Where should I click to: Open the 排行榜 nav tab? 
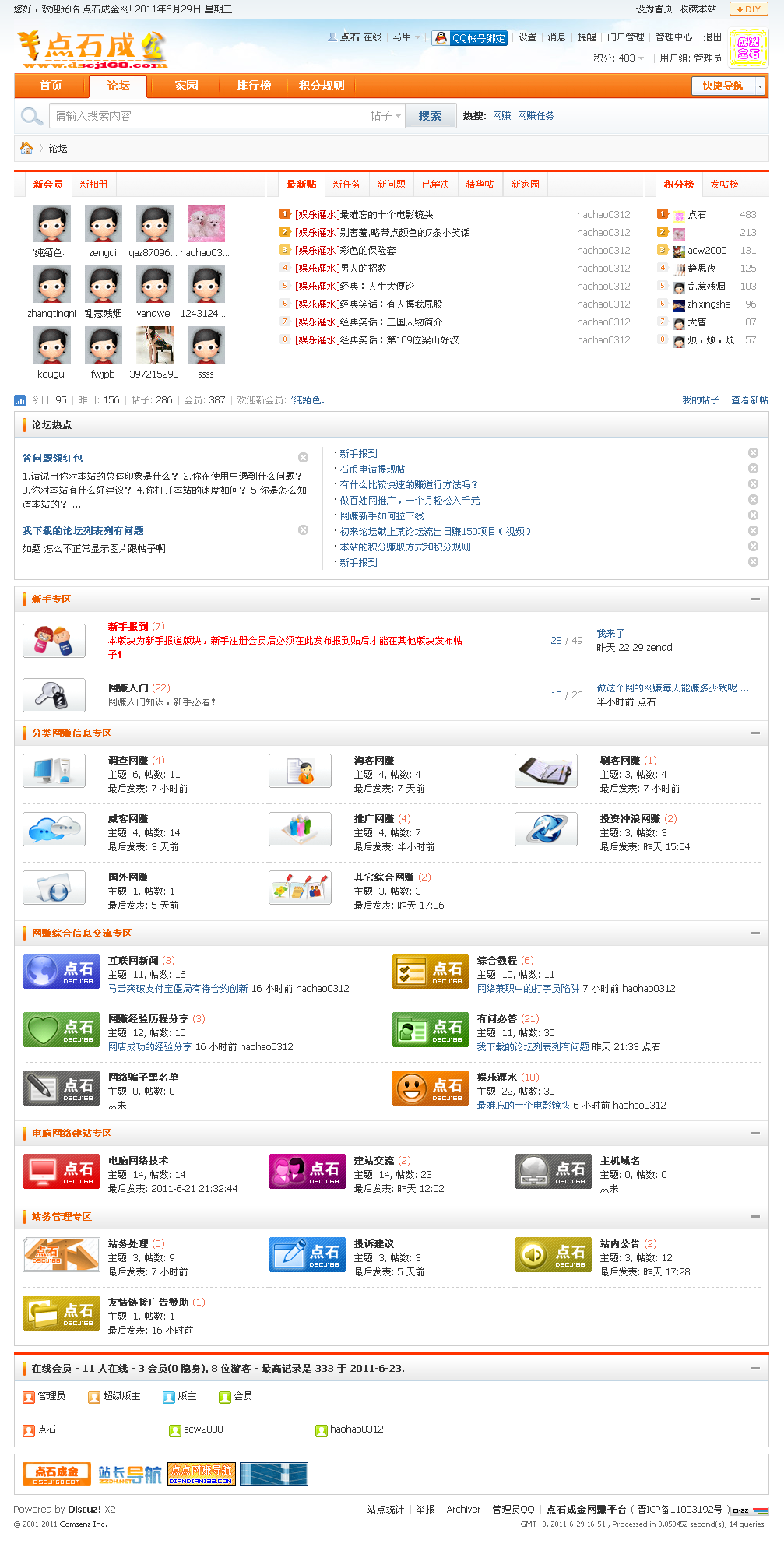point(254,86)
